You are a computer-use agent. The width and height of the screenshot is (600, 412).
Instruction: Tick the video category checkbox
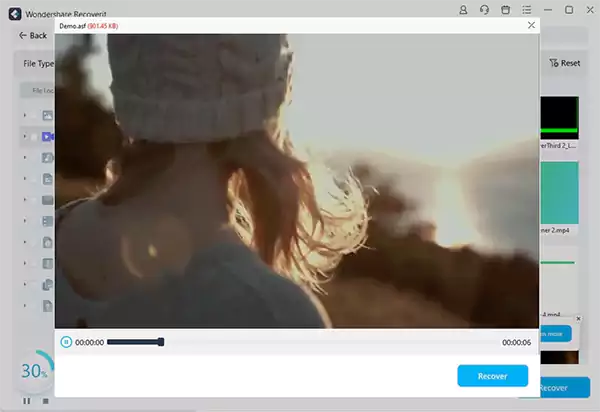34,137
